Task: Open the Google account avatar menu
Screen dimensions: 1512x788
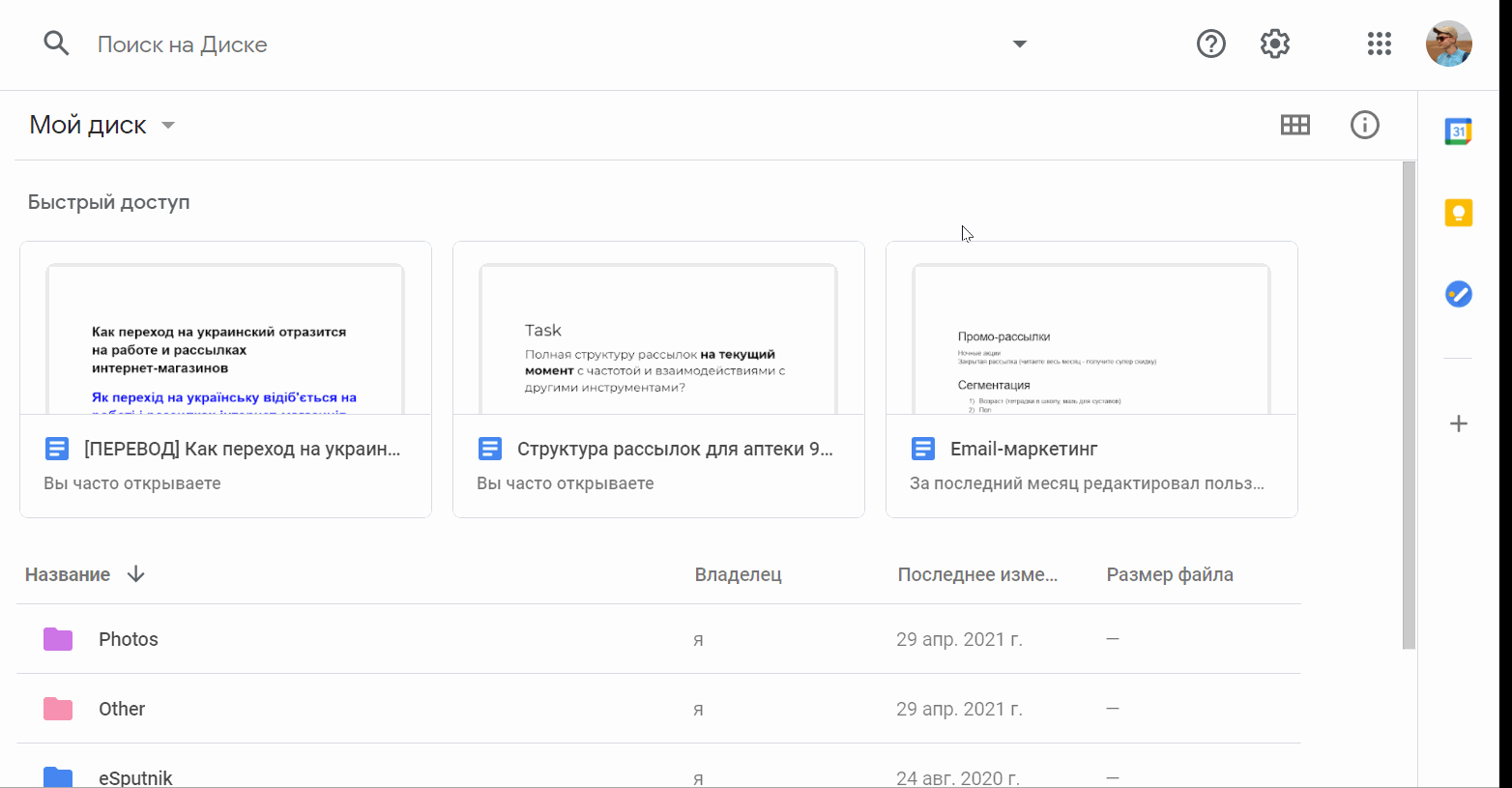Action: pos(1448,44)
